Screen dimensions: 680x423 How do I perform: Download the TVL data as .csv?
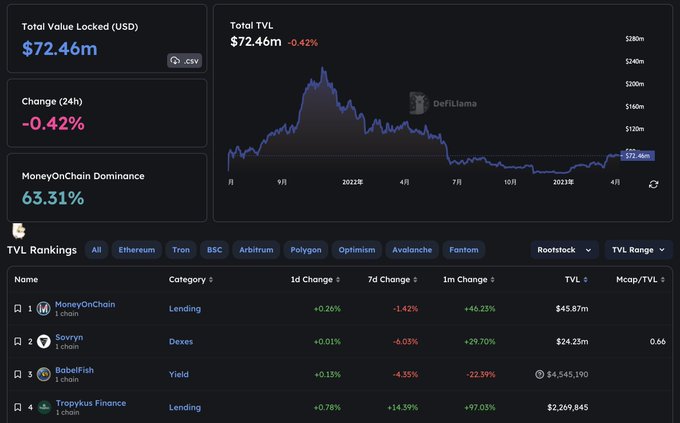pos(185,61)
